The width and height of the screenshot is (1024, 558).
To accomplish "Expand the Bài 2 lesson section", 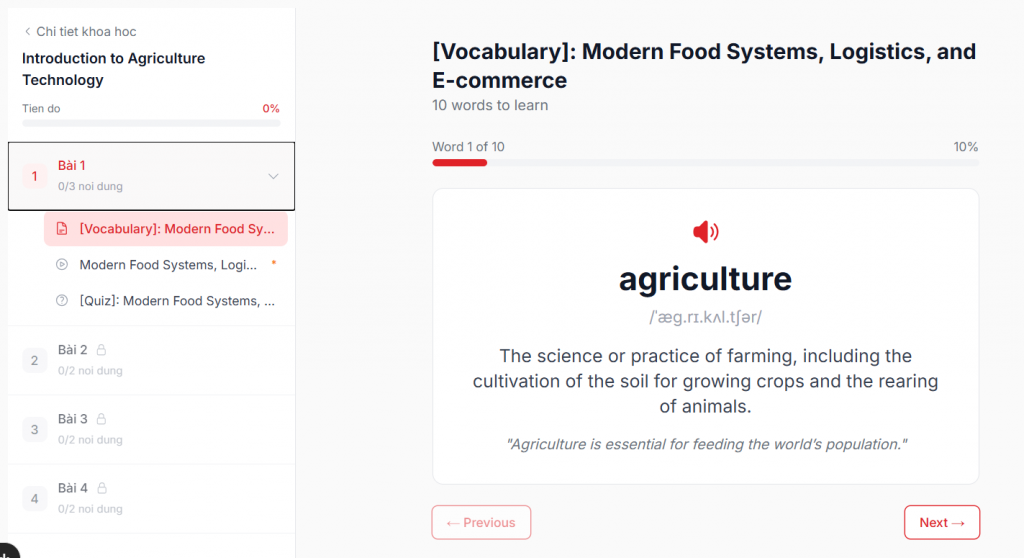I will 150,360.
